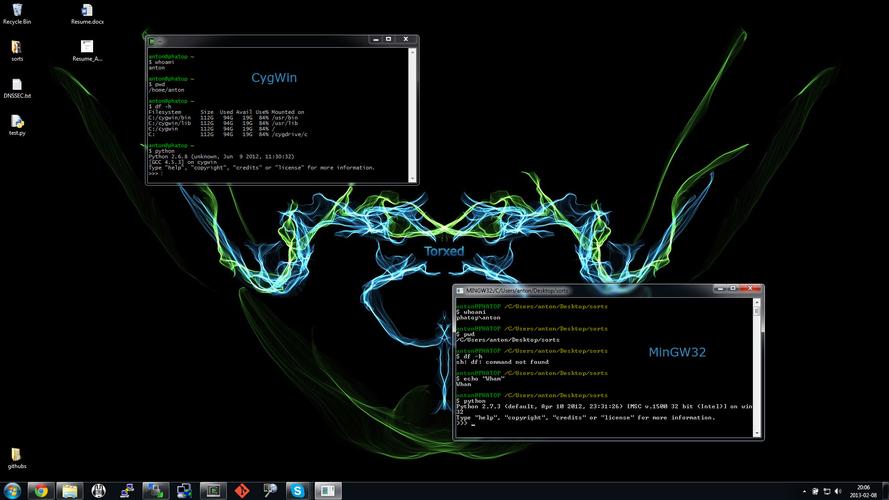
Task: Click the MINGW32 window scrollbar down arrow
Action: (x=756, y=433)
